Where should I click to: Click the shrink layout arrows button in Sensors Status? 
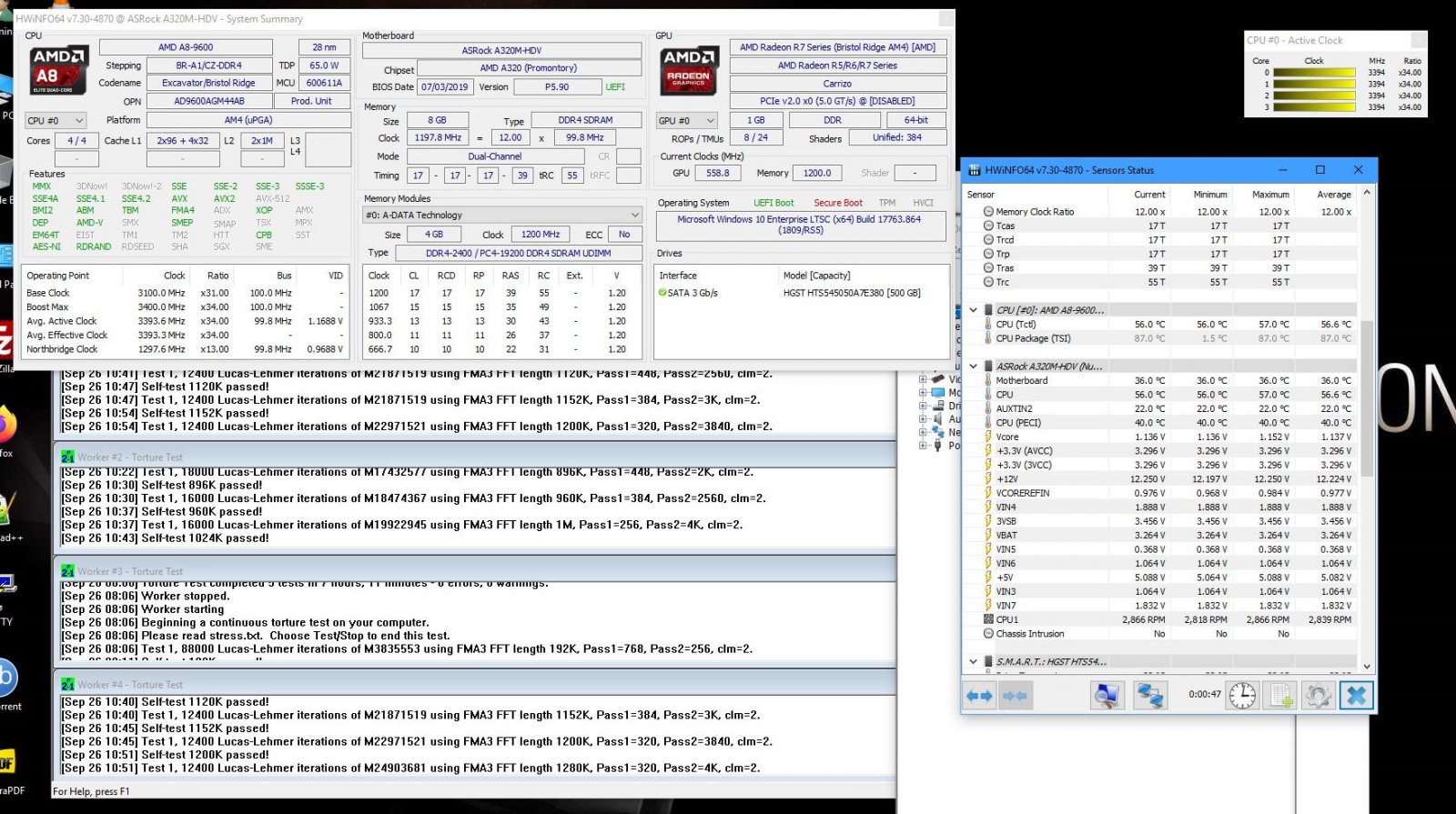click(1015, 696)
